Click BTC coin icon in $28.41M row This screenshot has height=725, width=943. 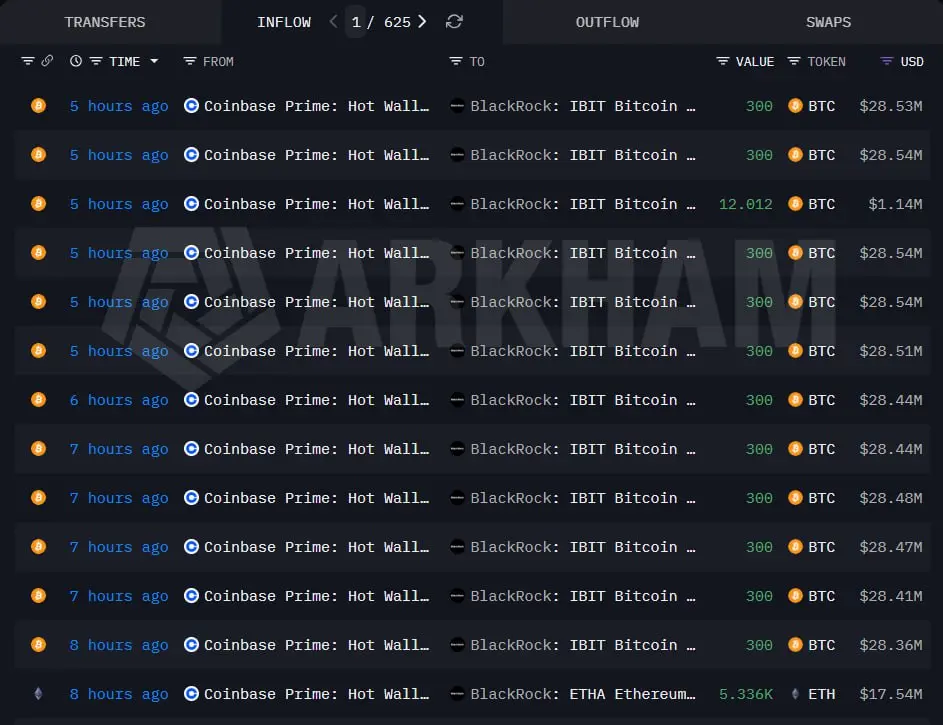click(795, 596)
